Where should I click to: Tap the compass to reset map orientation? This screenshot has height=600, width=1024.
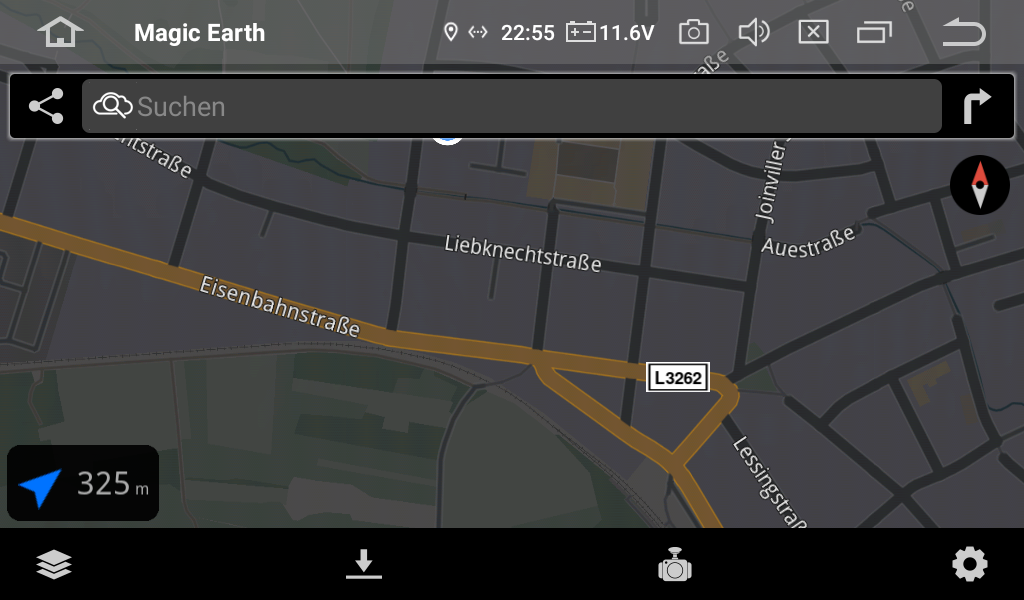point(980,185)
